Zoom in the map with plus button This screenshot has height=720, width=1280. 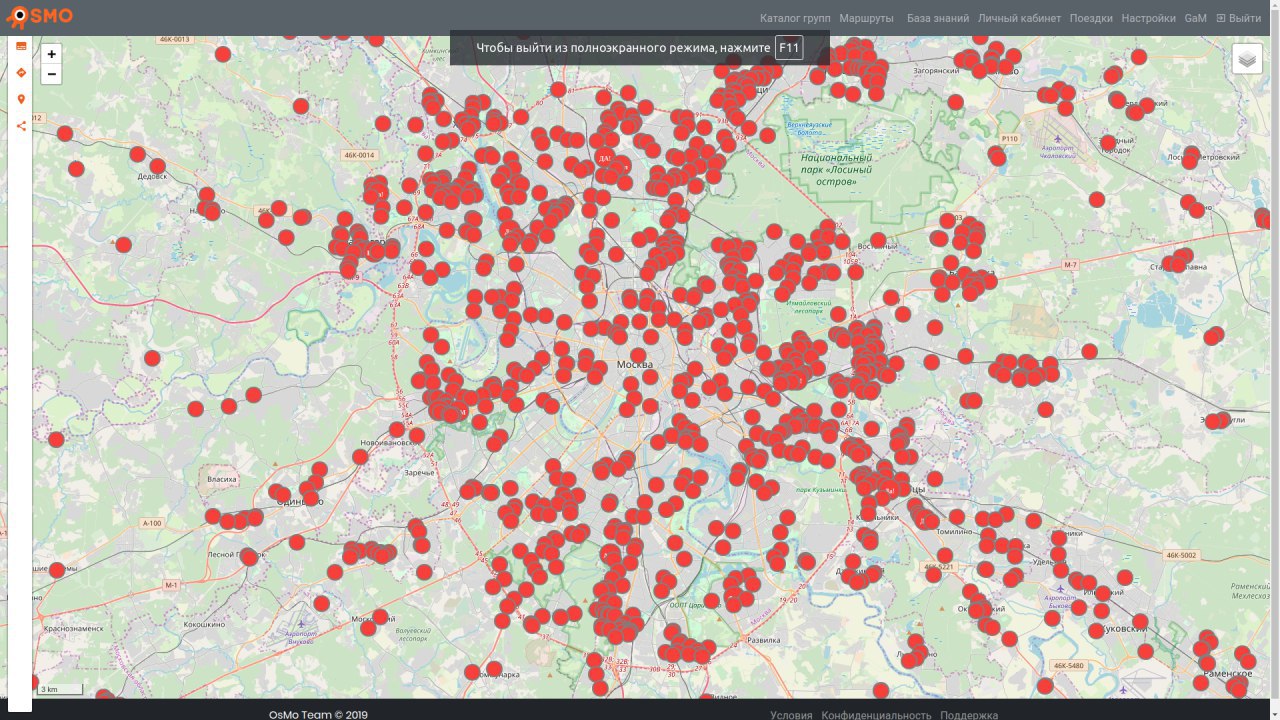(x=52, y=54)
